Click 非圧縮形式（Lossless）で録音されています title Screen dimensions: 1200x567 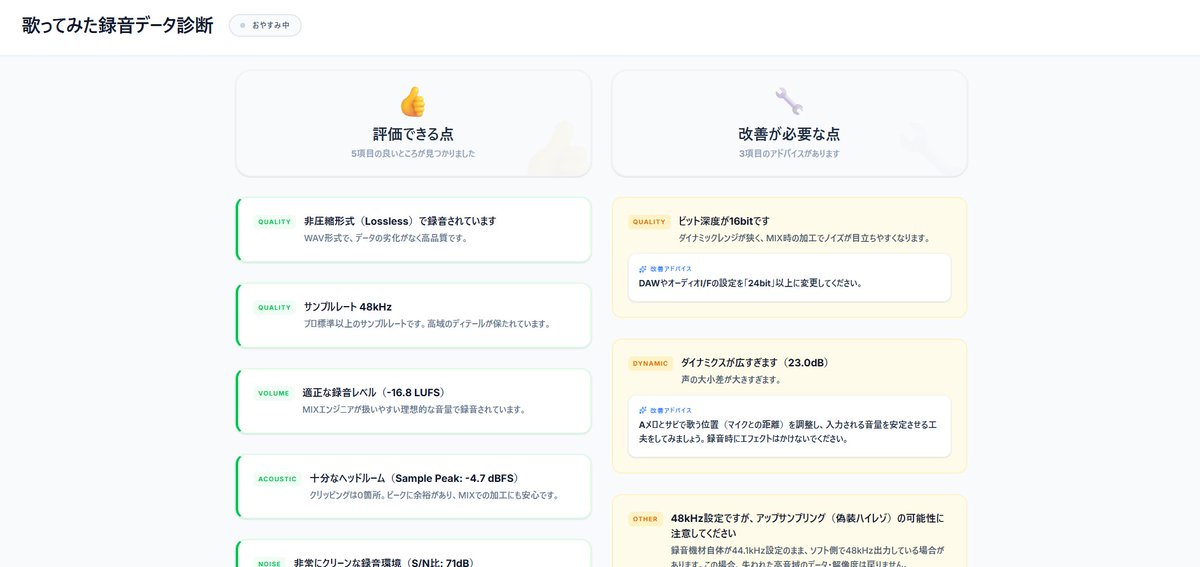click(x=400, y=221)
